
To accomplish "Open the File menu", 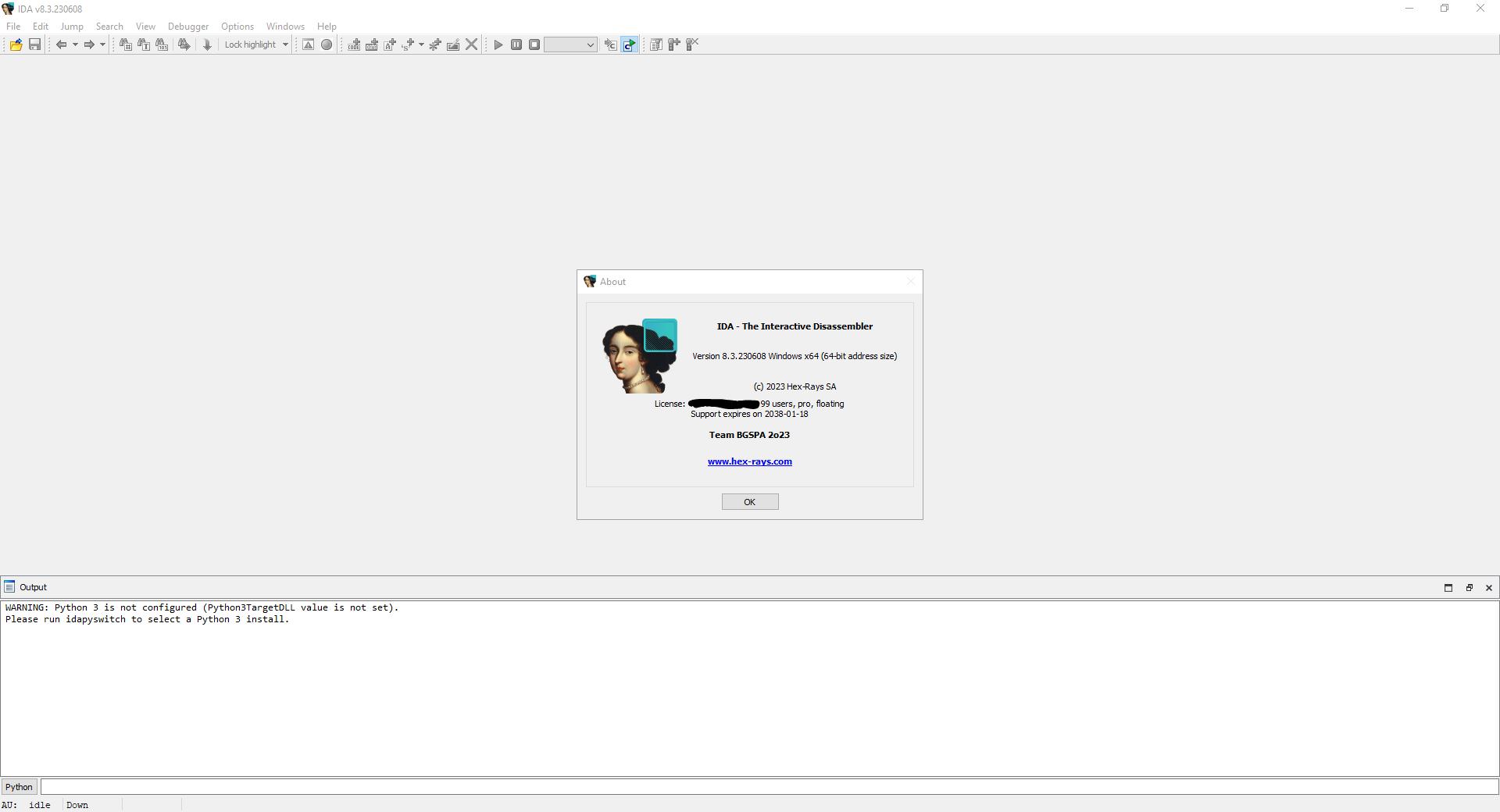I will [x=13, y=27].
